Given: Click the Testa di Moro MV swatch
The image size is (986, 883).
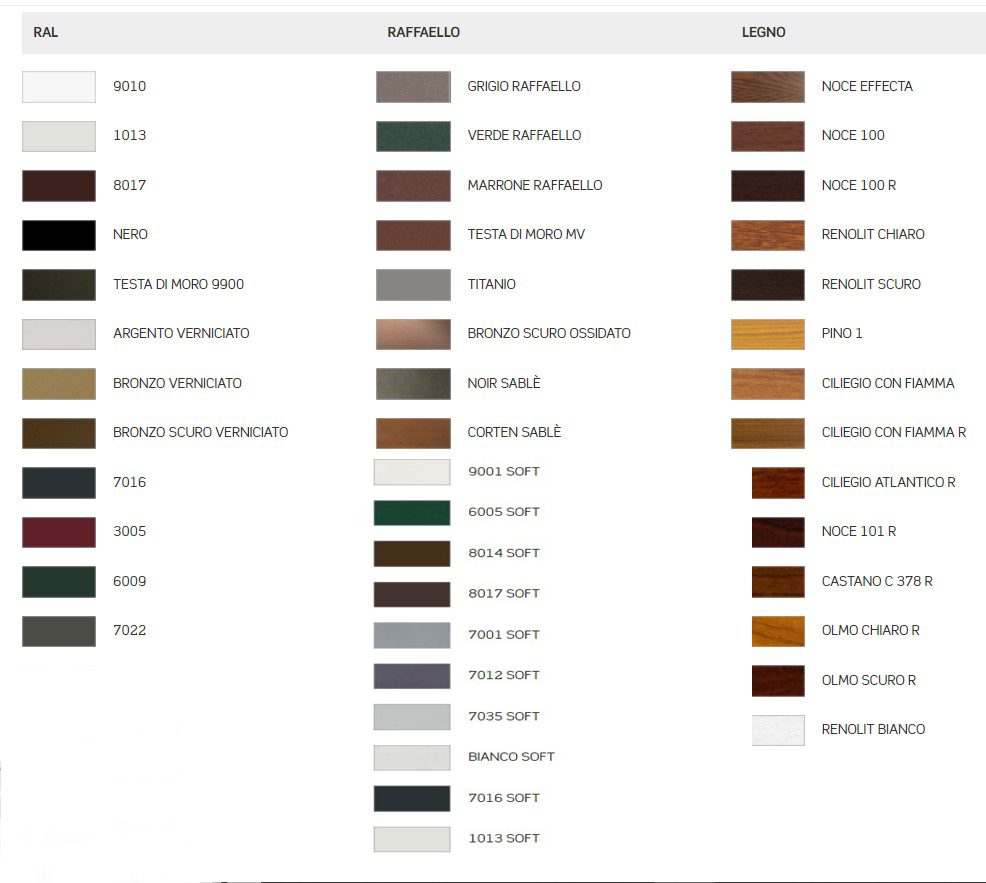Looking at the screenshot, I should pos(413,235).
